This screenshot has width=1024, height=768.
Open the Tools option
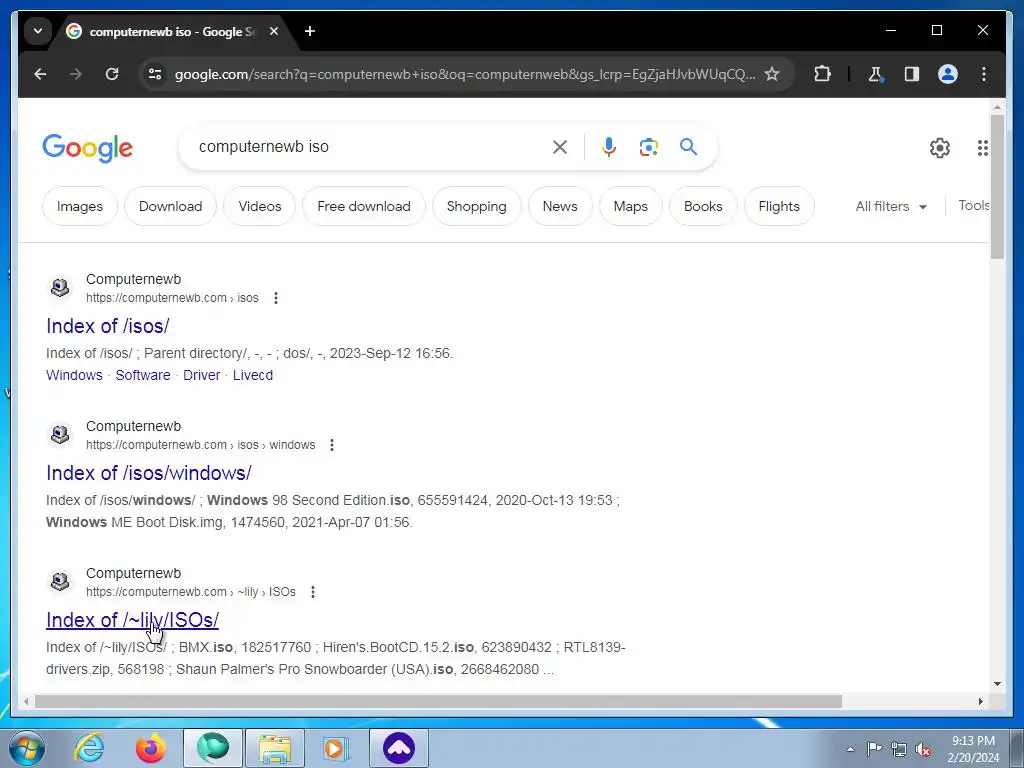point(974,206)
